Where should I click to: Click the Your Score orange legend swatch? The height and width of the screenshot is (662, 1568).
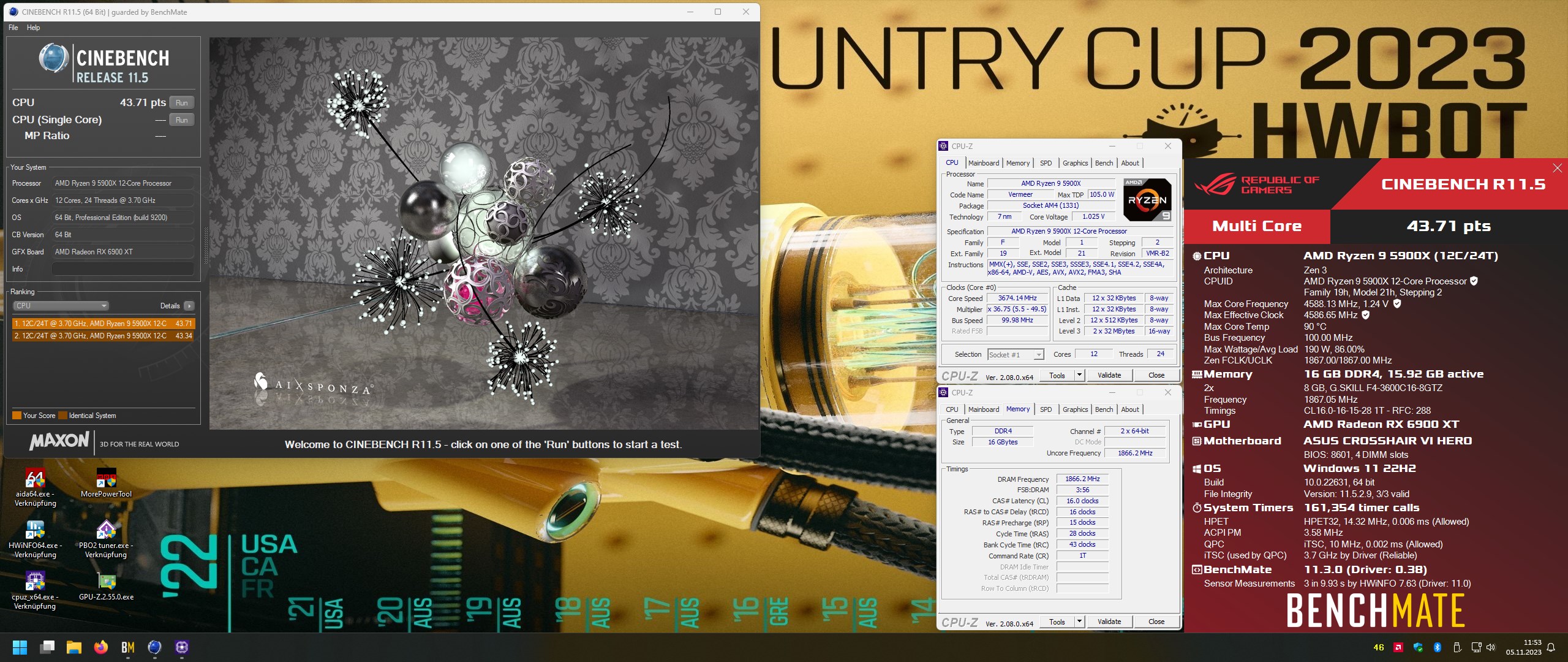[x=17, y=416]
